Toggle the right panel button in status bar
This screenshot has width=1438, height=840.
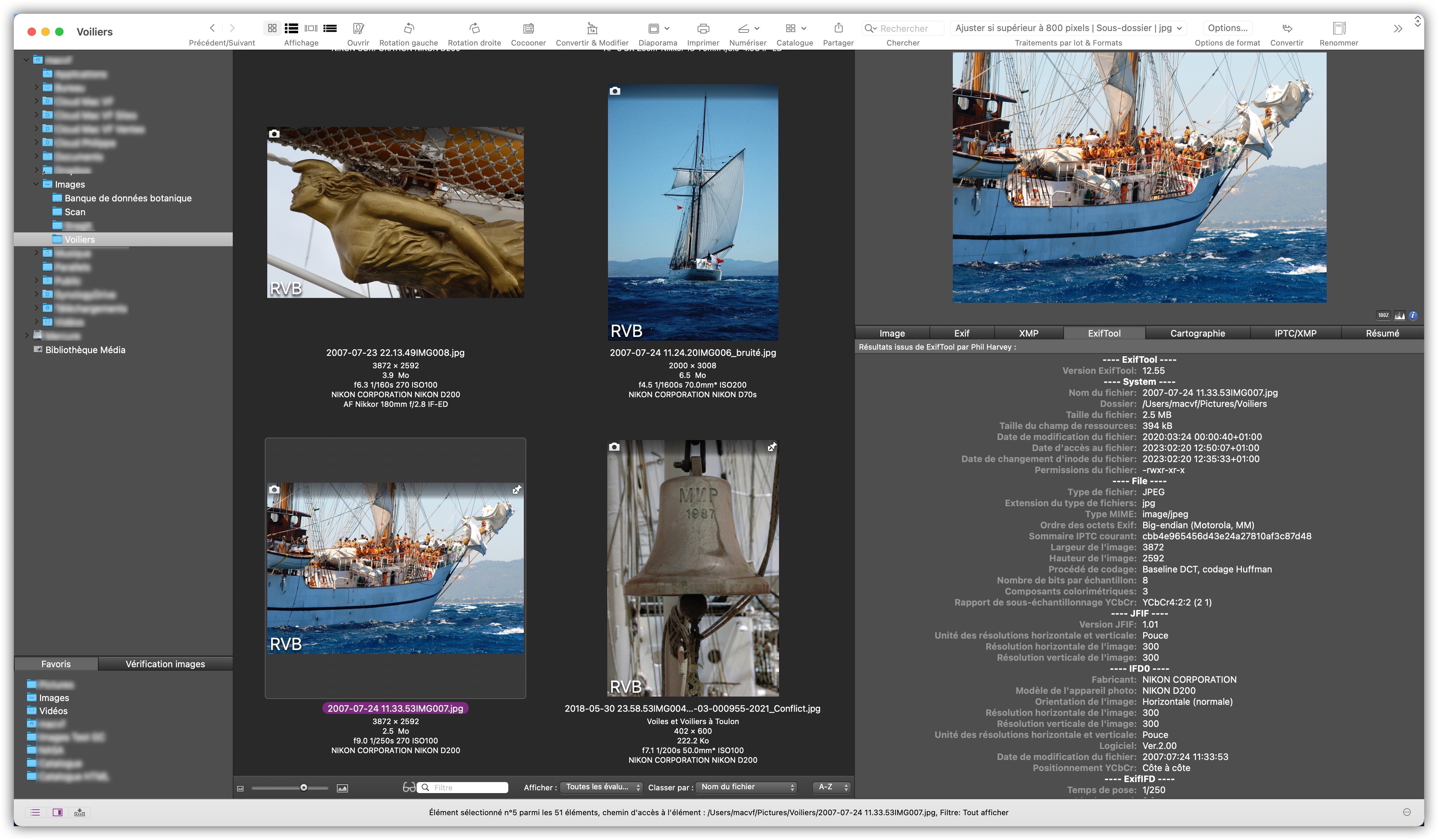tap(58, 812)
